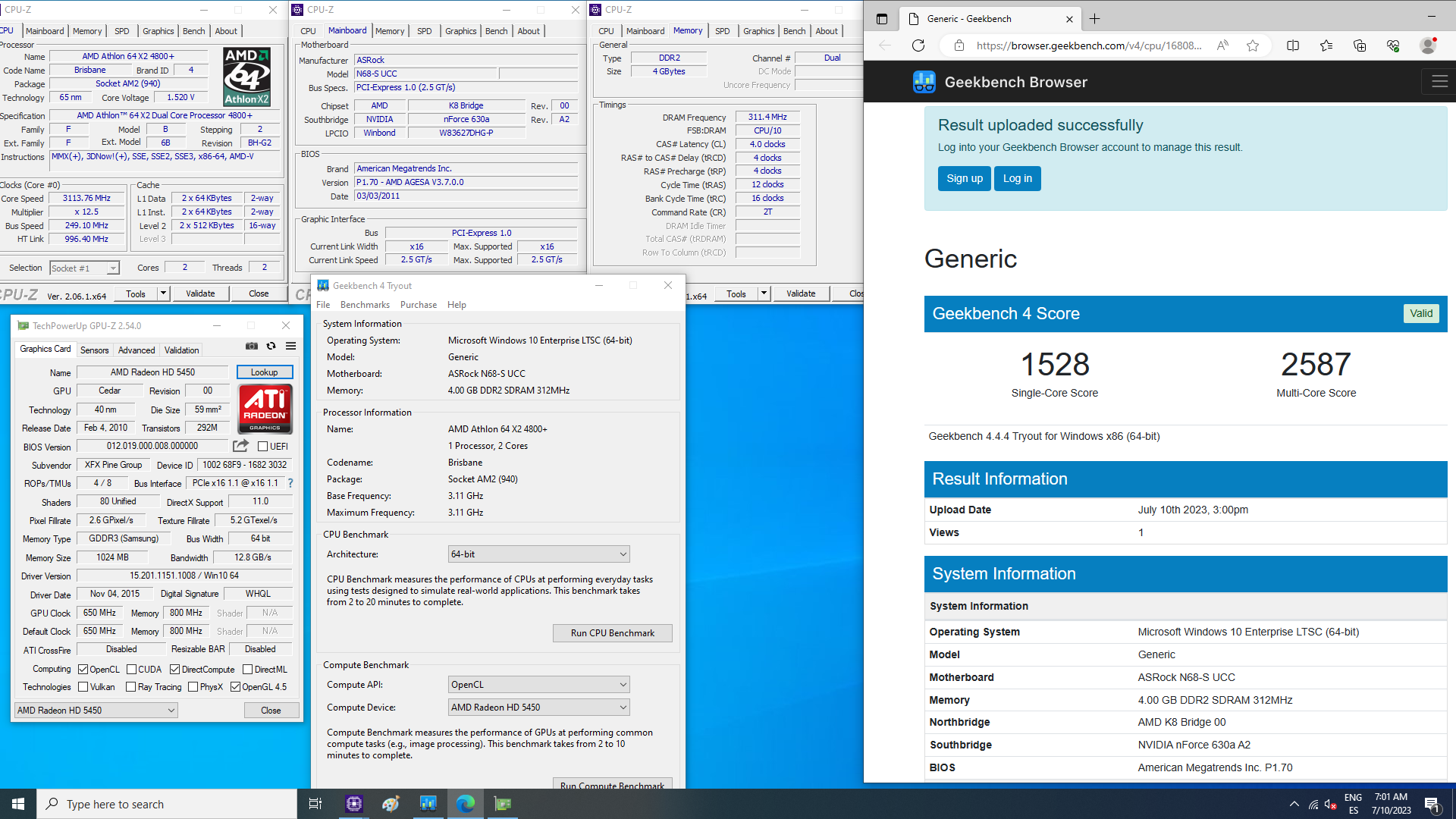Image resolution: width=1456 pixels, height=819 pixels.
Task: Toggle the Vulkan checkbox
Action: click(x=83, y=687)
